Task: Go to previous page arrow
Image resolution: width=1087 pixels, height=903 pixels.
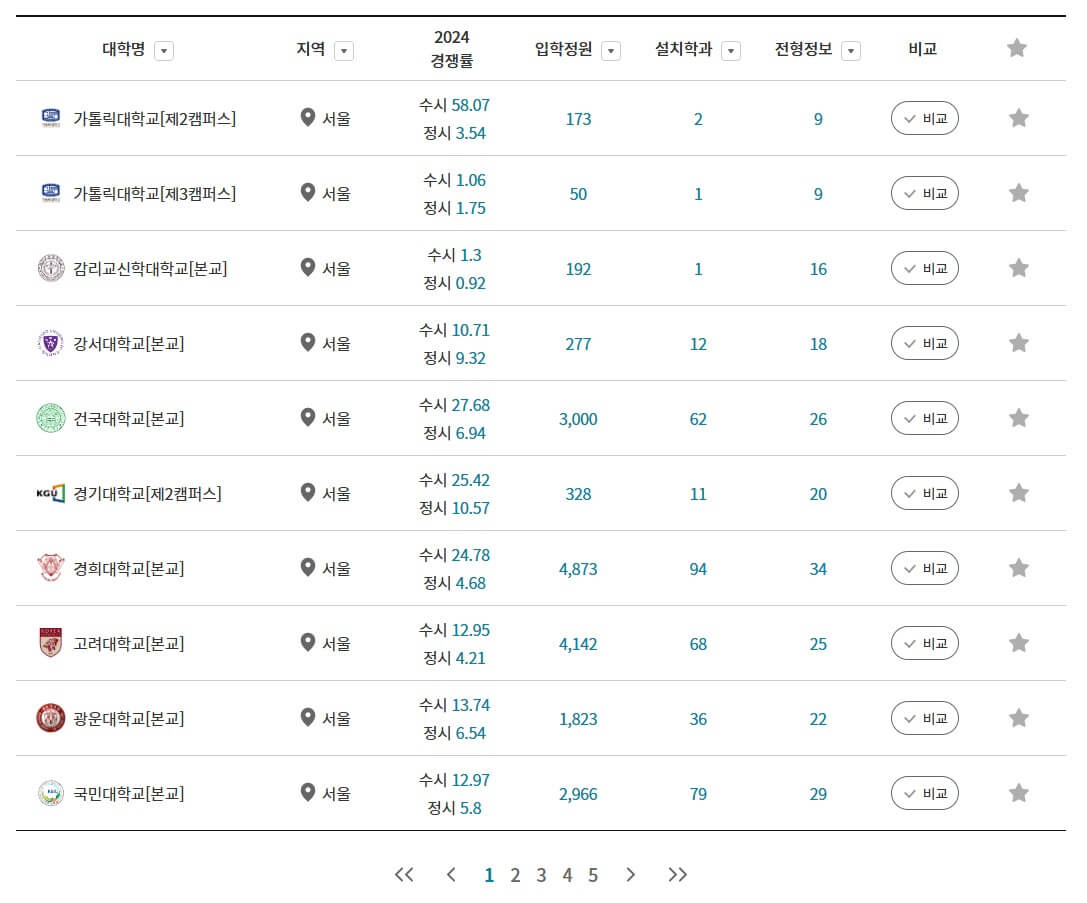Action: coord(451,875)
